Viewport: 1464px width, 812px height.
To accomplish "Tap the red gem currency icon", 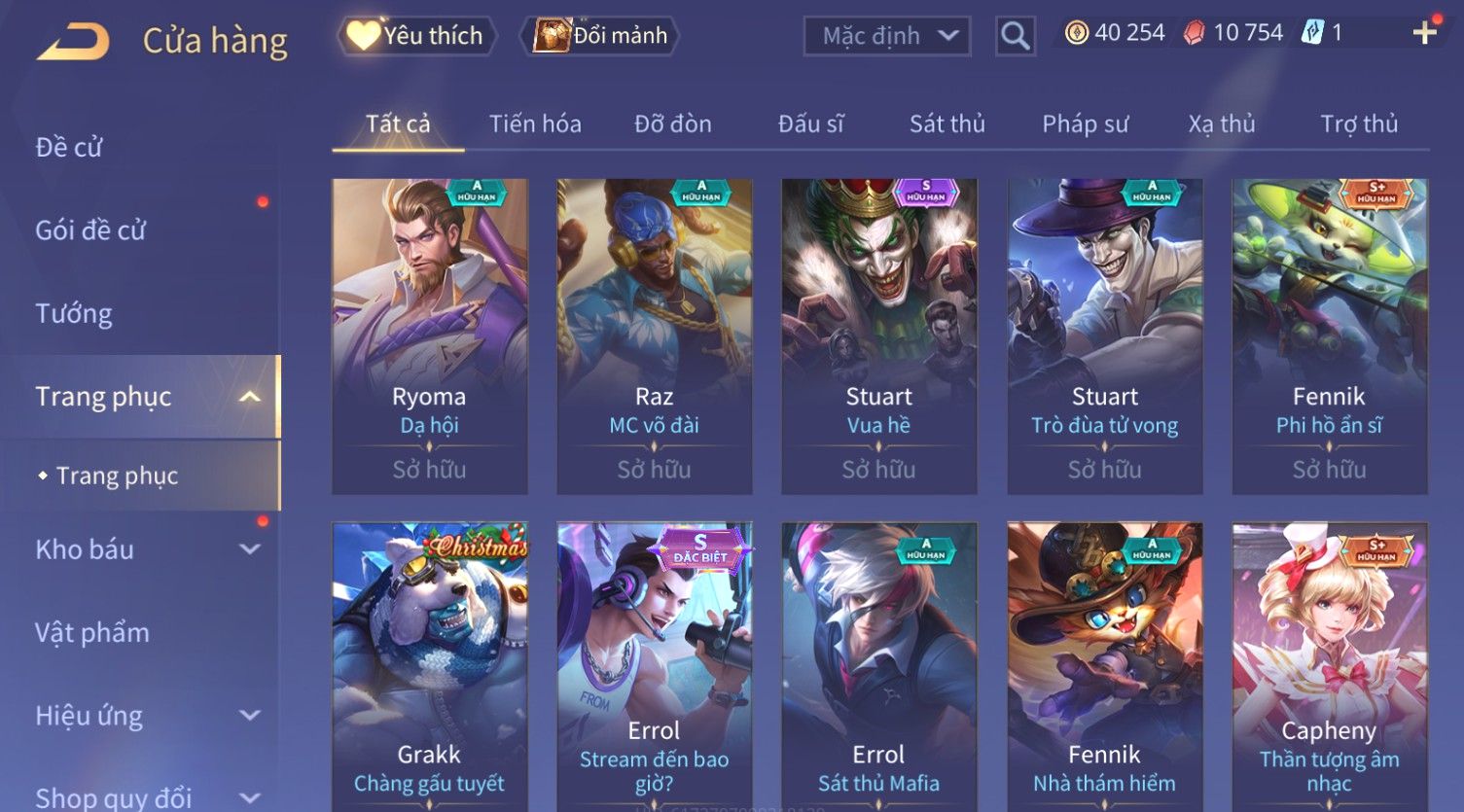I will pos(1194,33).
